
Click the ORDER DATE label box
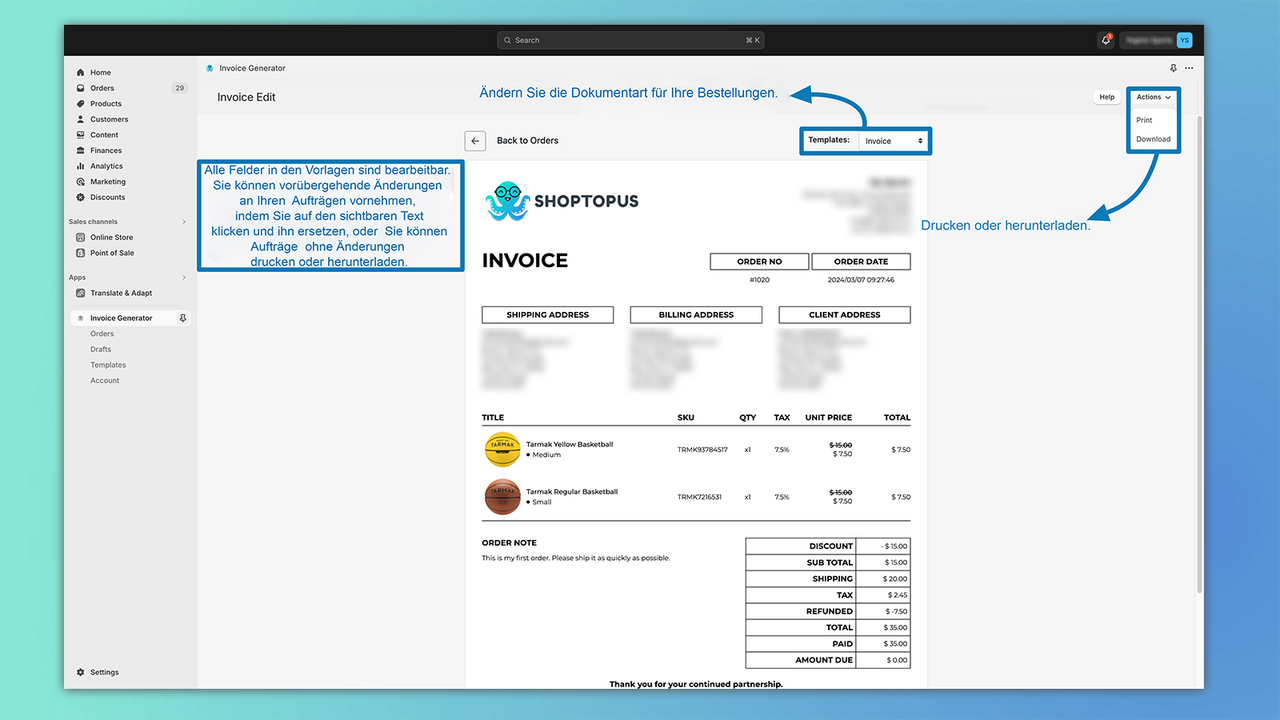861,262
